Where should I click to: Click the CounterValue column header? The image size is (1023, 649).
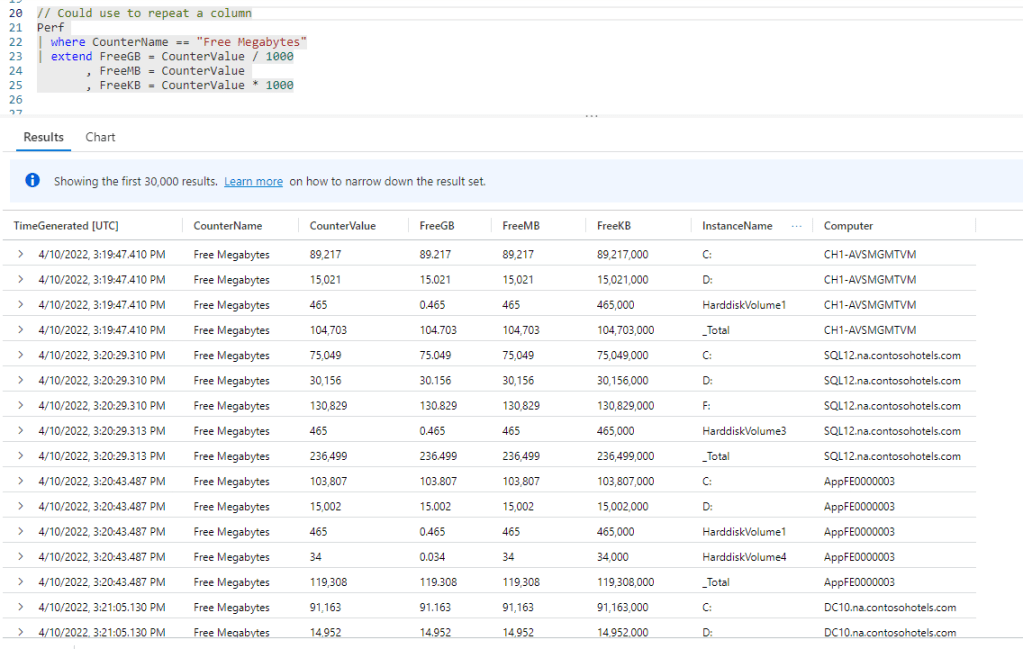342,226
